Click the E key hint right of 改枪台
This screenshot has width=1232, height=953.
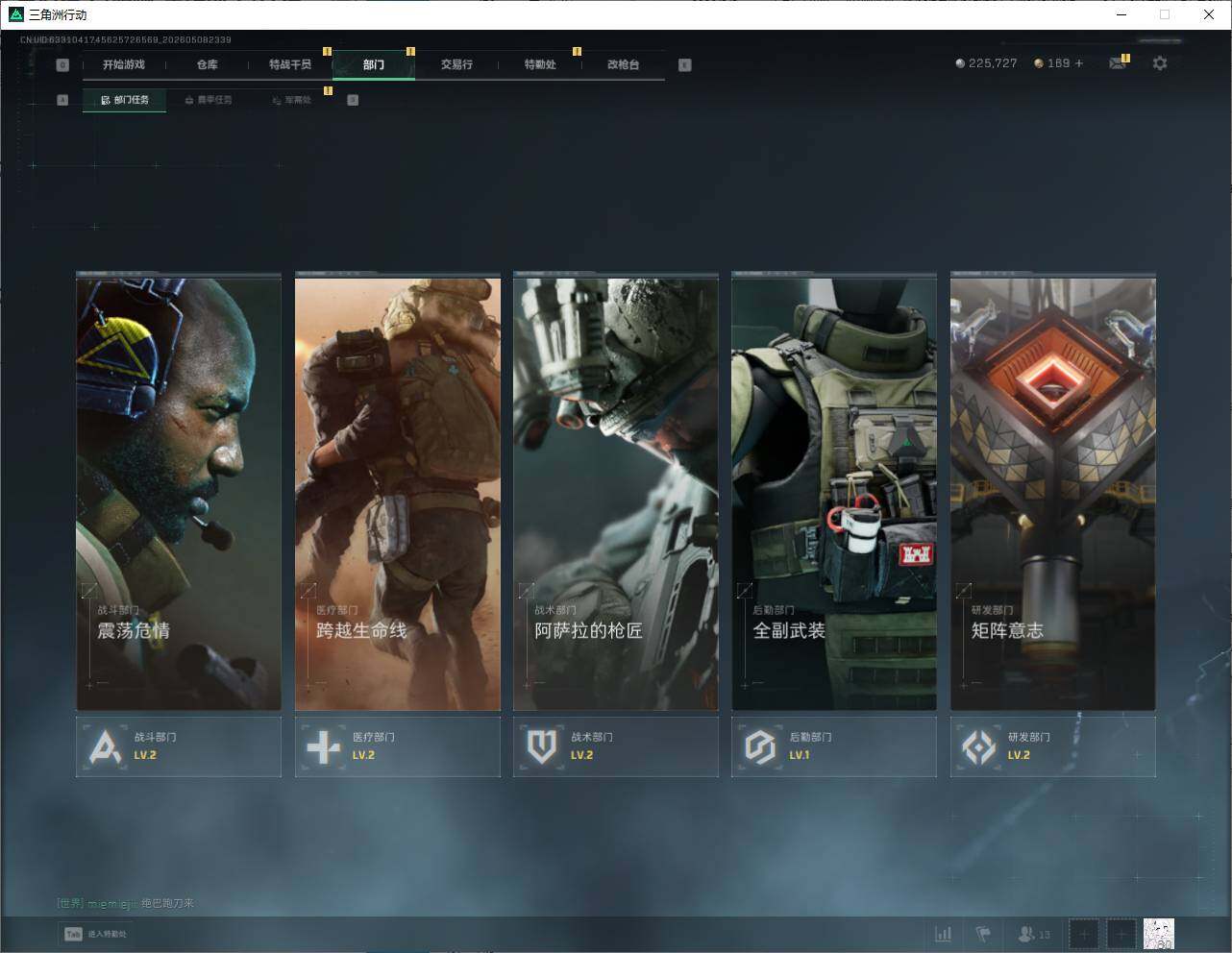(x=684, y=65)
